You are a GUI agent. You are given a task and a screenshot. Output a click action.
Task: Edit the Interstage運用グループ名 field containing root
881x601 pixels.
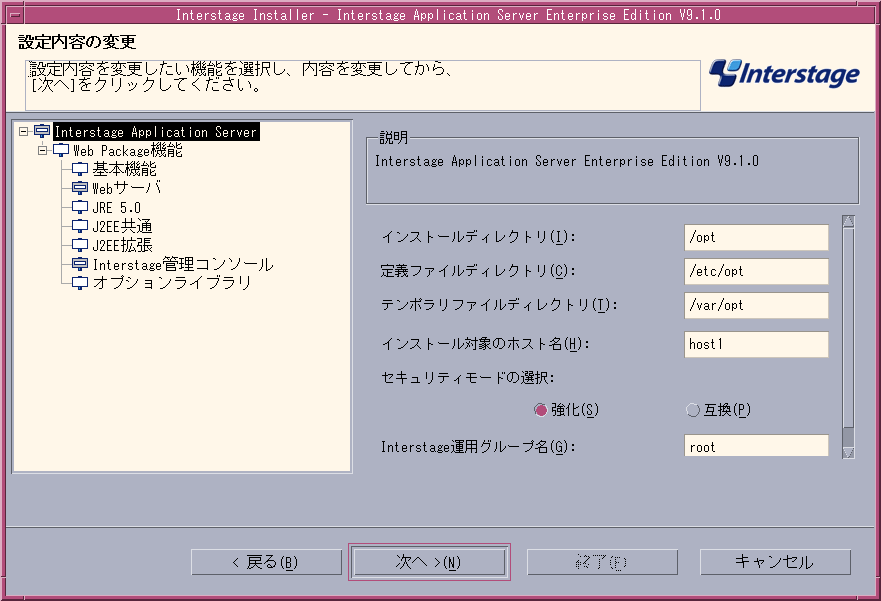click(x=756, y=446)
